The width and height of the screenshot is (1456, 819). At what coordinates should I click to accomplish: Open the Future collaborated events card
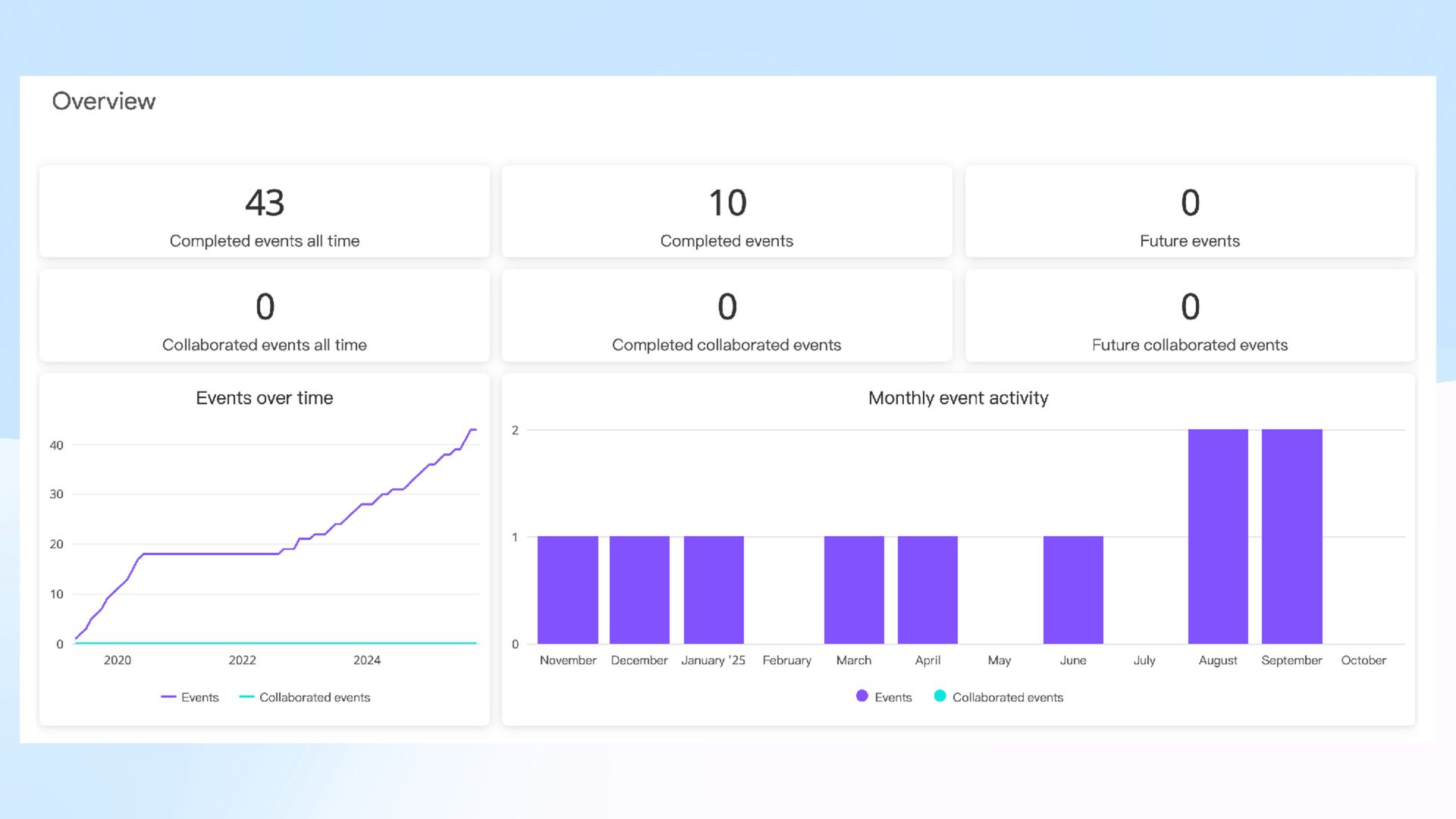coord(1190,315)
